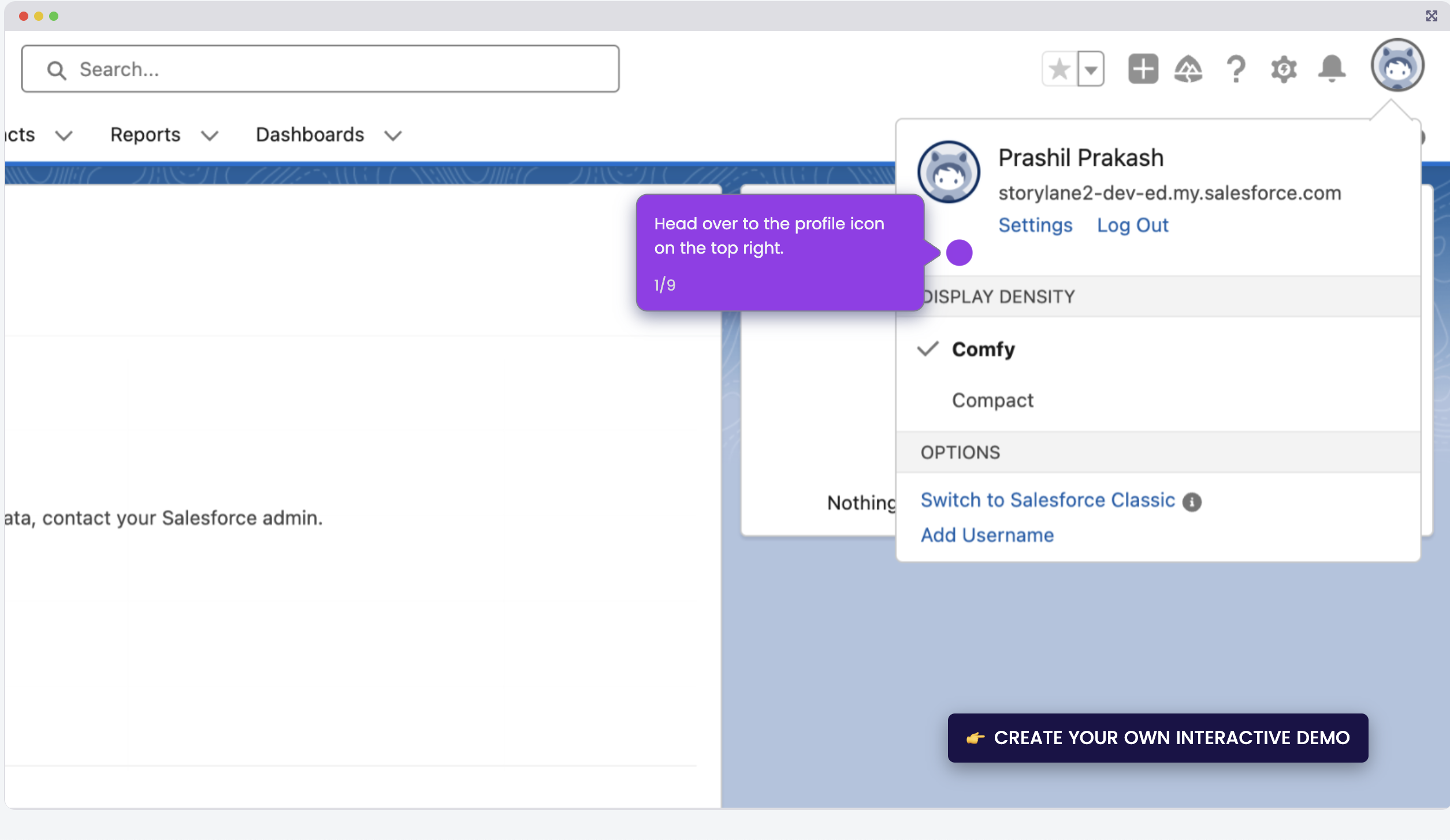Open Settings from the profile menu
The height and width of the screenshot is (840, 1450).
(1035, 225)
